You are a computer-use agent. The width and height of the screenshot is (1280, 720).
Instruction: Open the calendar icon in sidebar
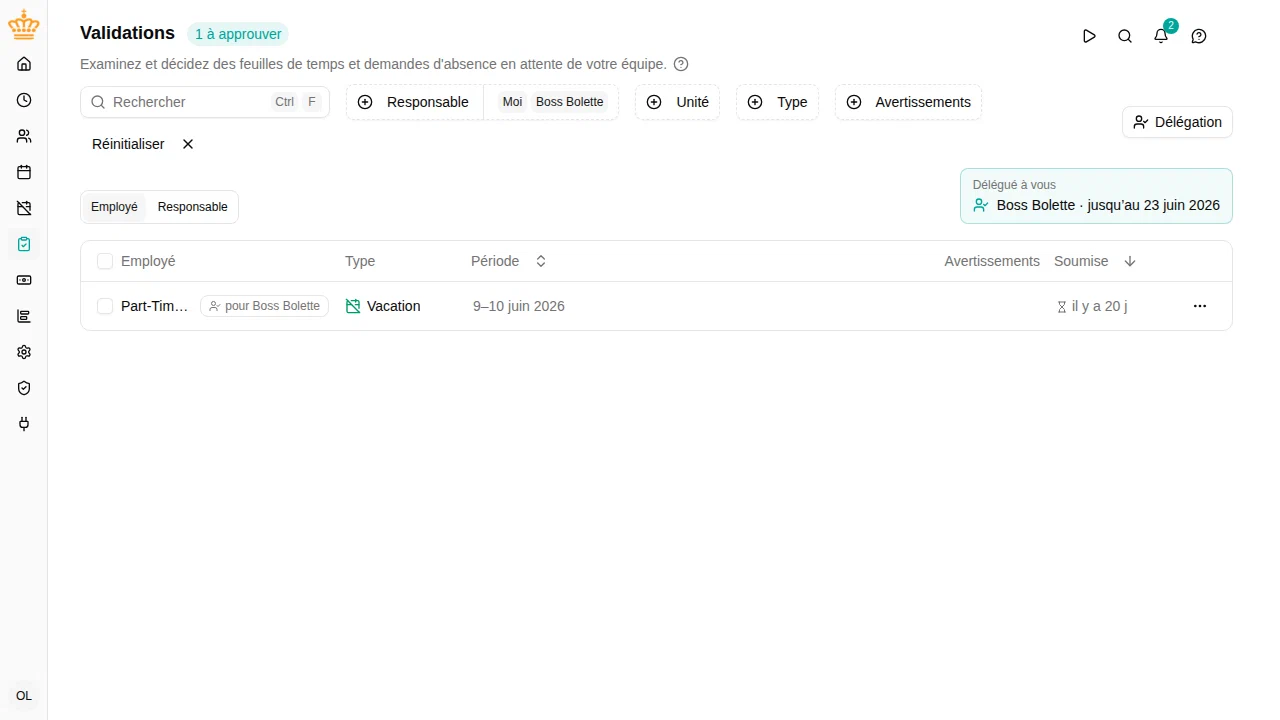click(x=24, y=172)
